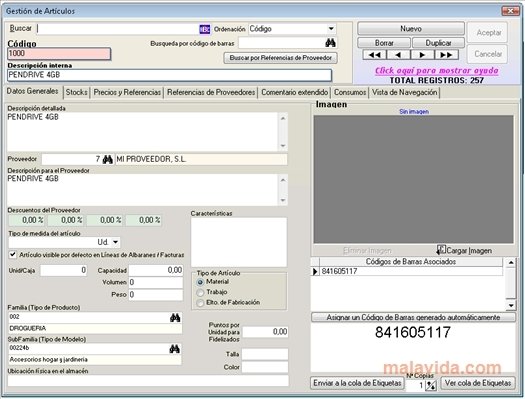This screenshot has height=399, width=525.
Task: Go to next record arrow
Action: [423, 55]
